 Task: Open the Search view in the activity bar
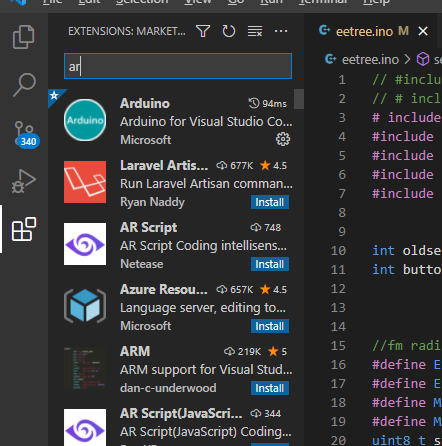(24, 85)
